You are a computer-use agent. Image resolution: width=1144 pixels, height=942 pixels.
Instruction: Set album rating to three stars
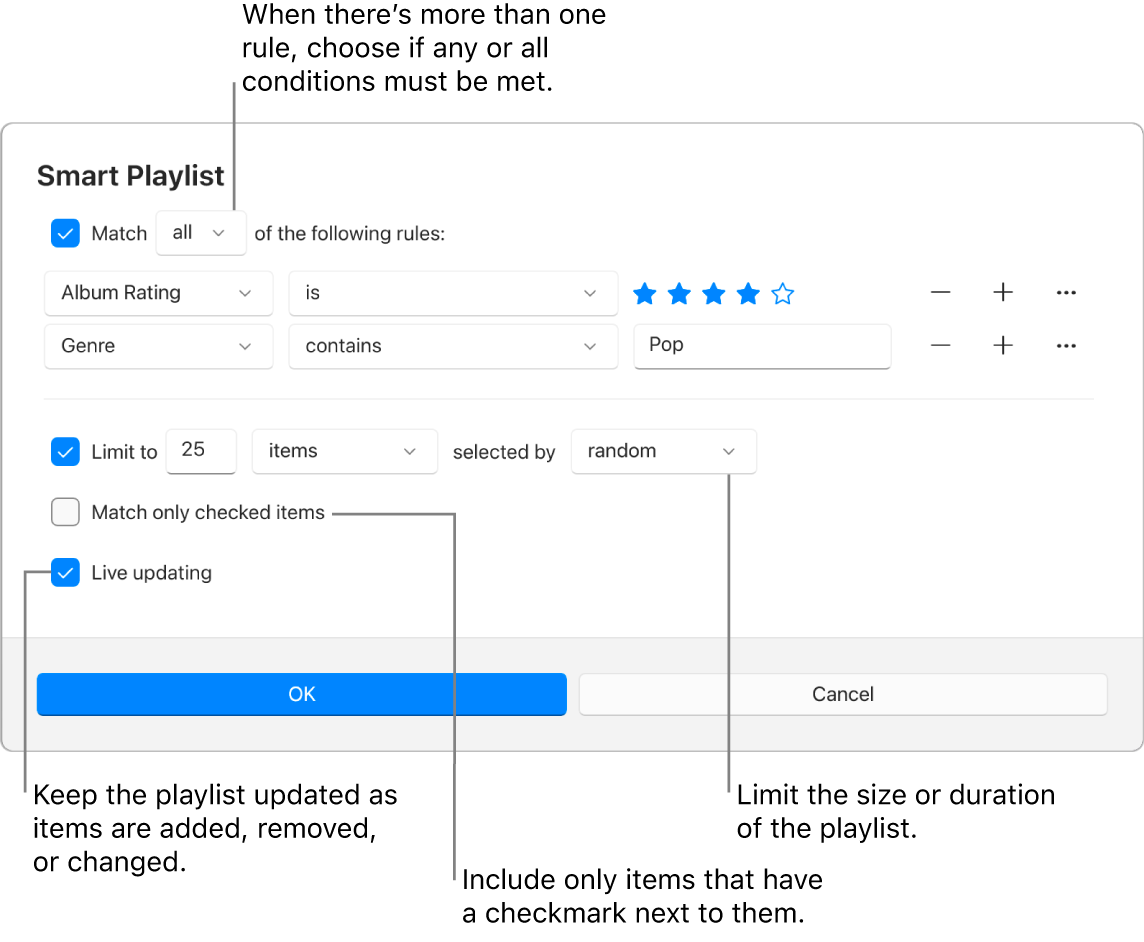pos(714,294)
